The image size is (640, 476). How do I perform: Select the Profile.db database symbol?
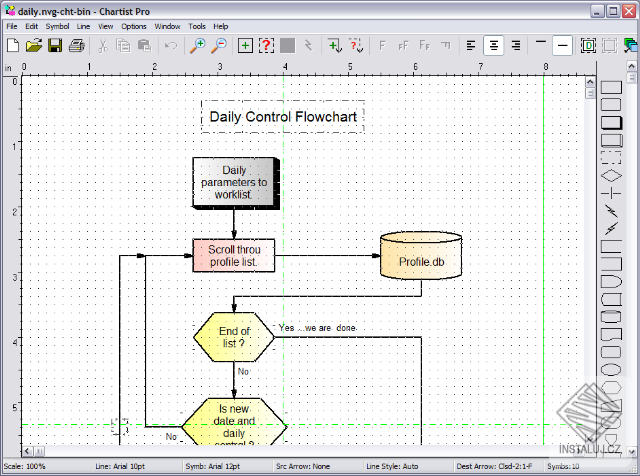tap(421, 255)
